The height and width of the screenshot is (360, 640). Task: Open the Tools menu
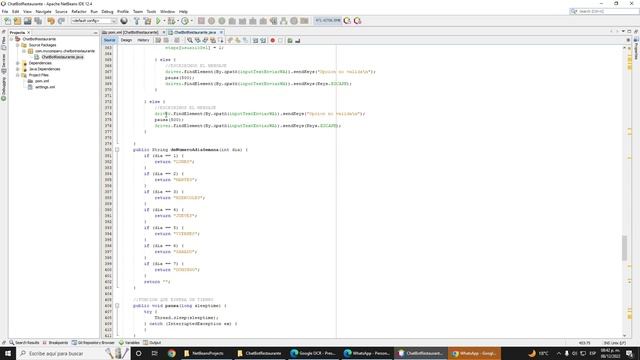151,11
